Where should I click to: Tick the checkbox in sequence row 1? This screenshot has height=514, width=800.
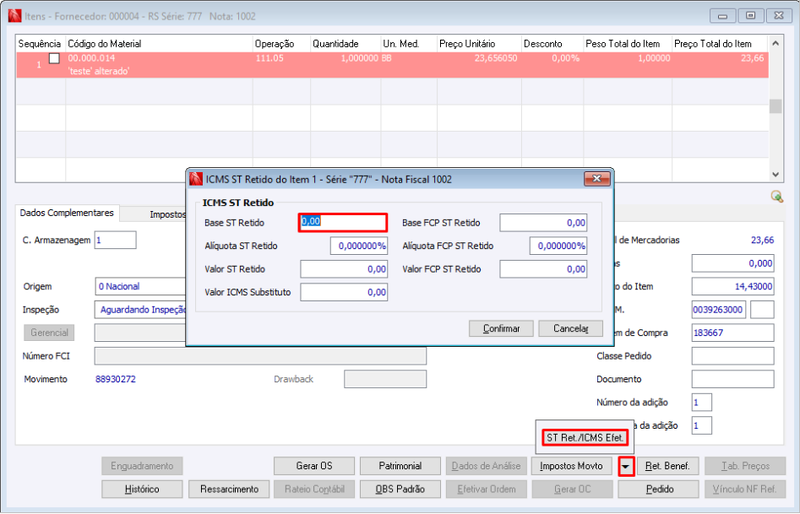click(x=54, y=59)
